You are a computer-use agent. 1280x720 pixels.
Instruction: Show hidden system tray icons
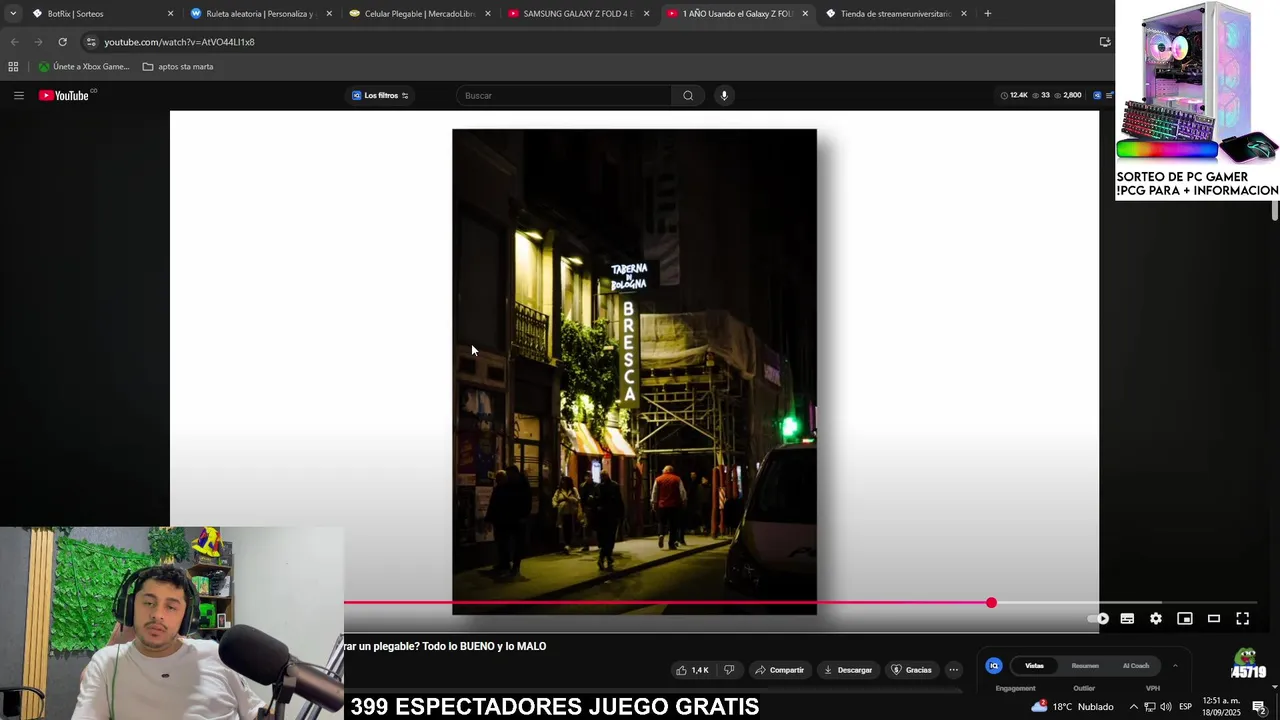tap(1133, 707)
